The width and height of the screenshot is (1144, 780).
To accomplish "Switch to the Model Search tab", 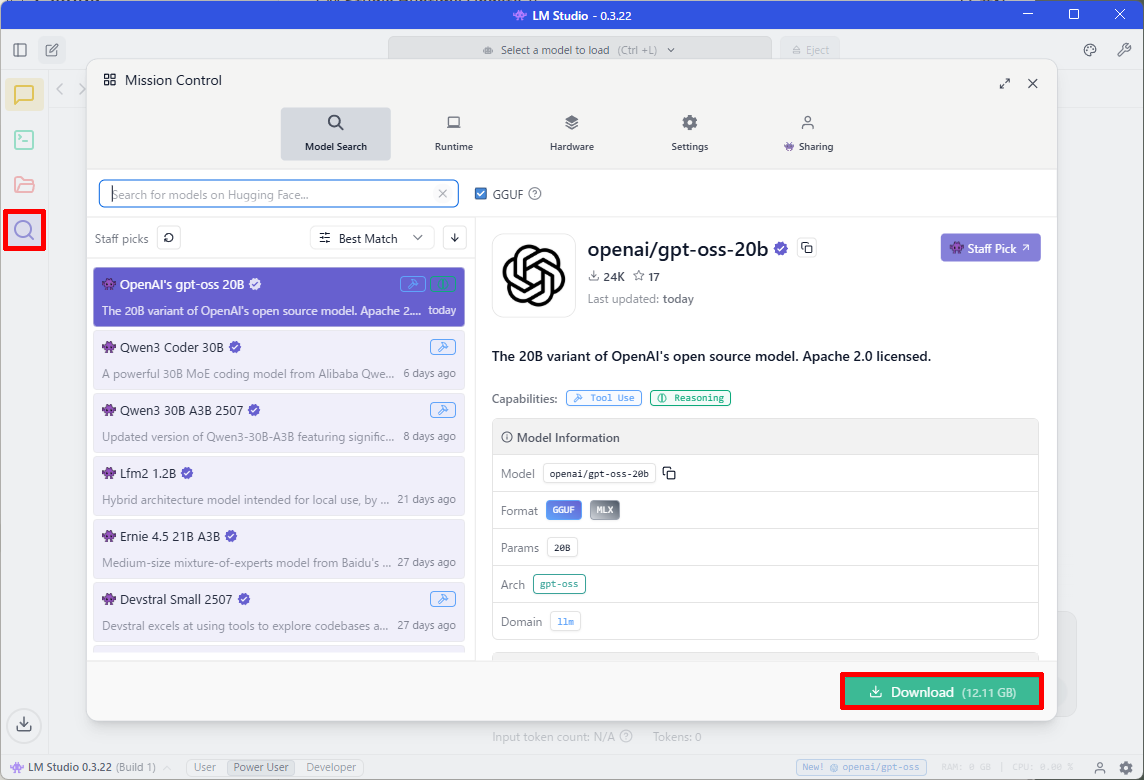I will point(336,134).
